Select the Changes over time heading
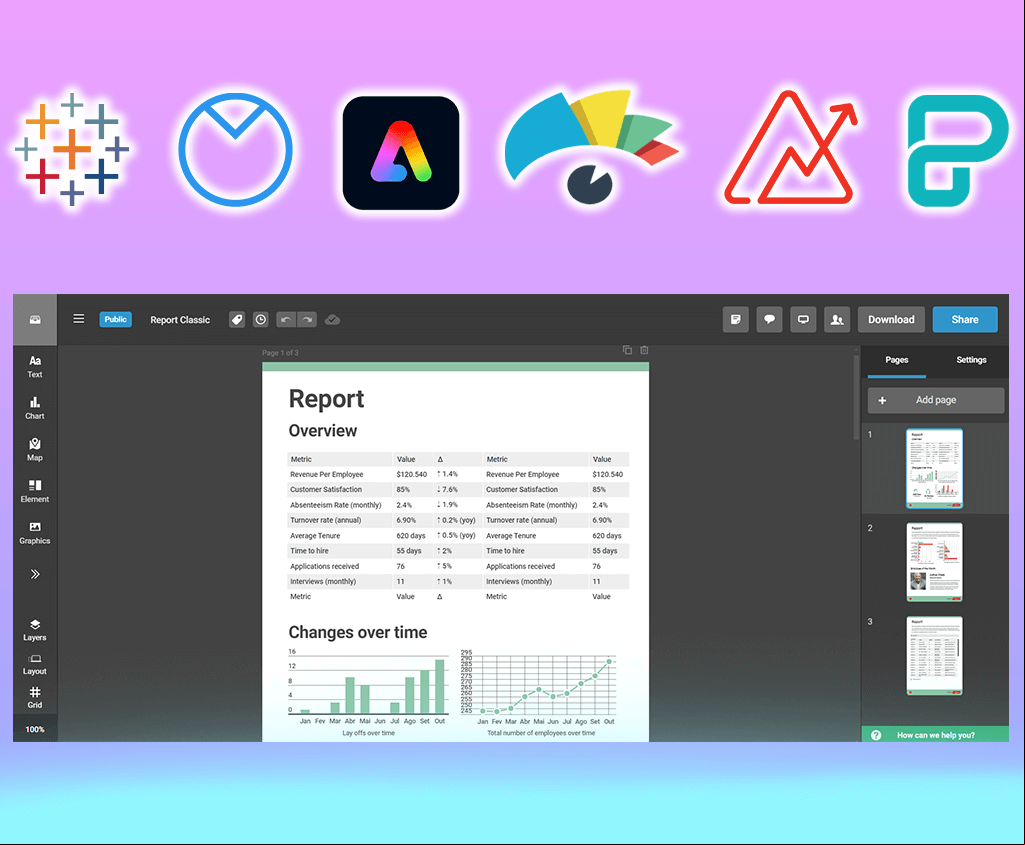Screen dimensions: 1025x845 (358, 632)
